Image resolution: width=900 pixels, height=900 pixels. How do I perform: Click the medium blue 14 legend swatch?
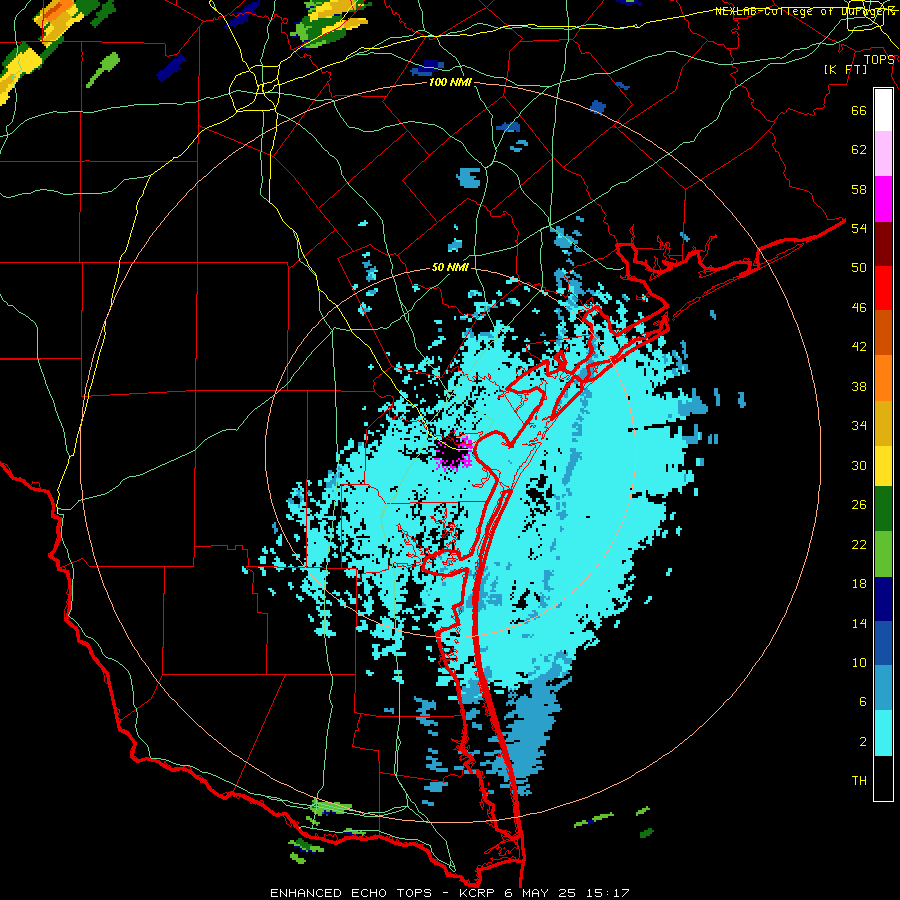[x=883, y=643]
